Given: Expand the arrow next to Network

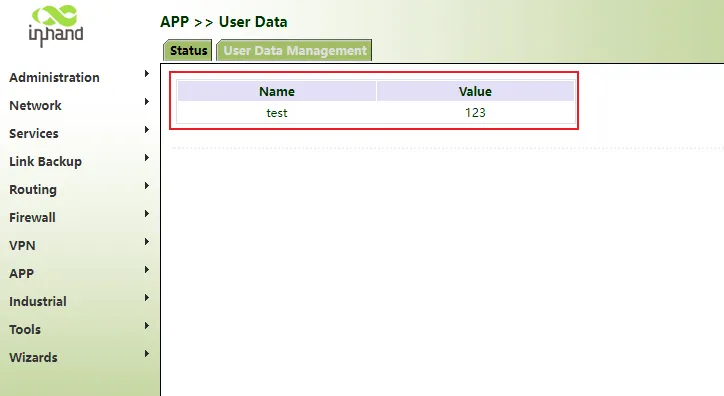Looking at the screenshot, I should click(147, 102).
